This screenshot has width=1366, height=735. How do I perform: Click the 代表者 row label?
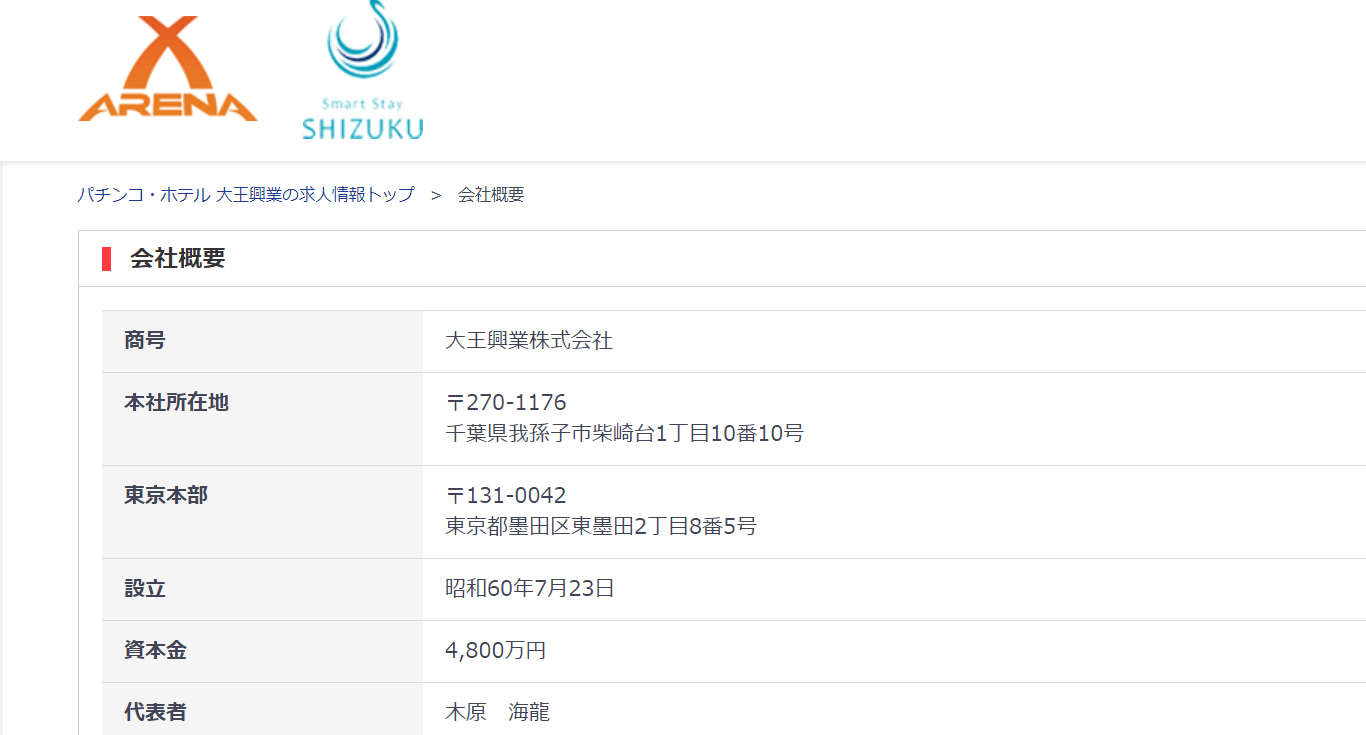point(155,713)
